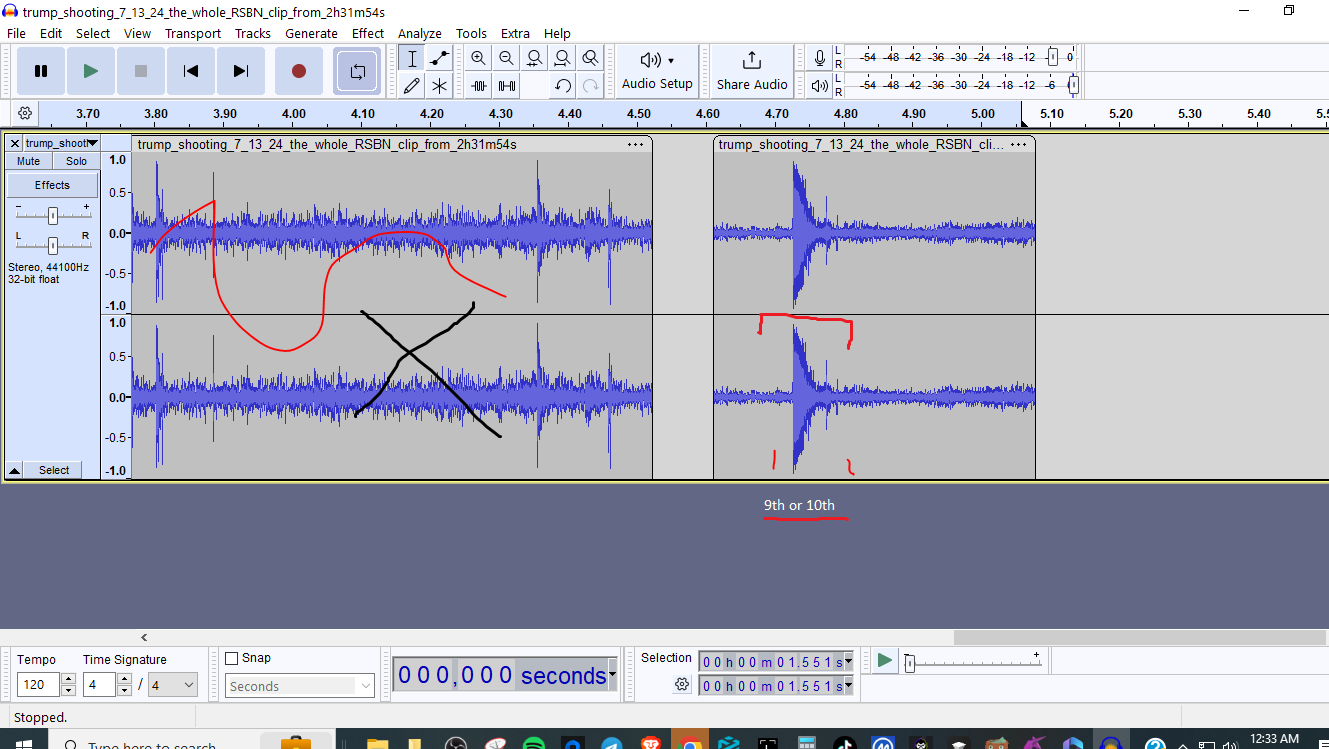Click the track Select button
Viewport: 1329px width, 749px height.
55,470
